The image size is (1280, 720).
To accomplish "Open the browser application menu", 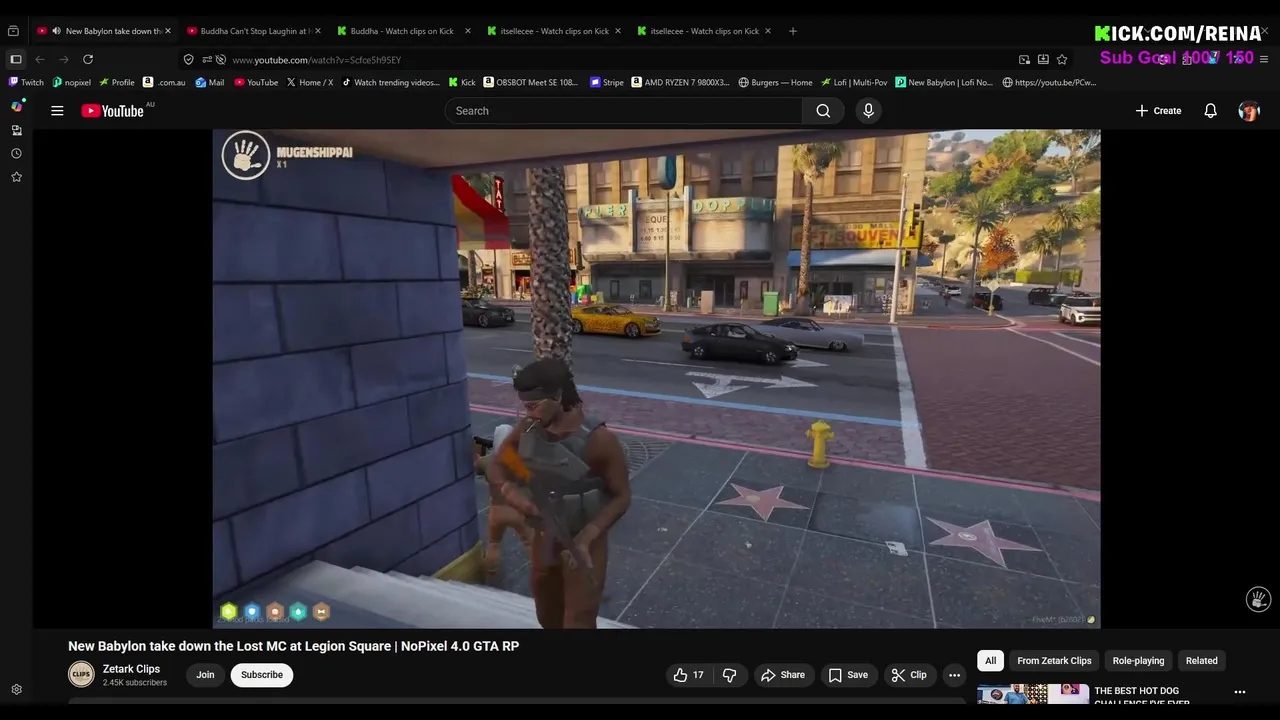I will click(1264, 59).
